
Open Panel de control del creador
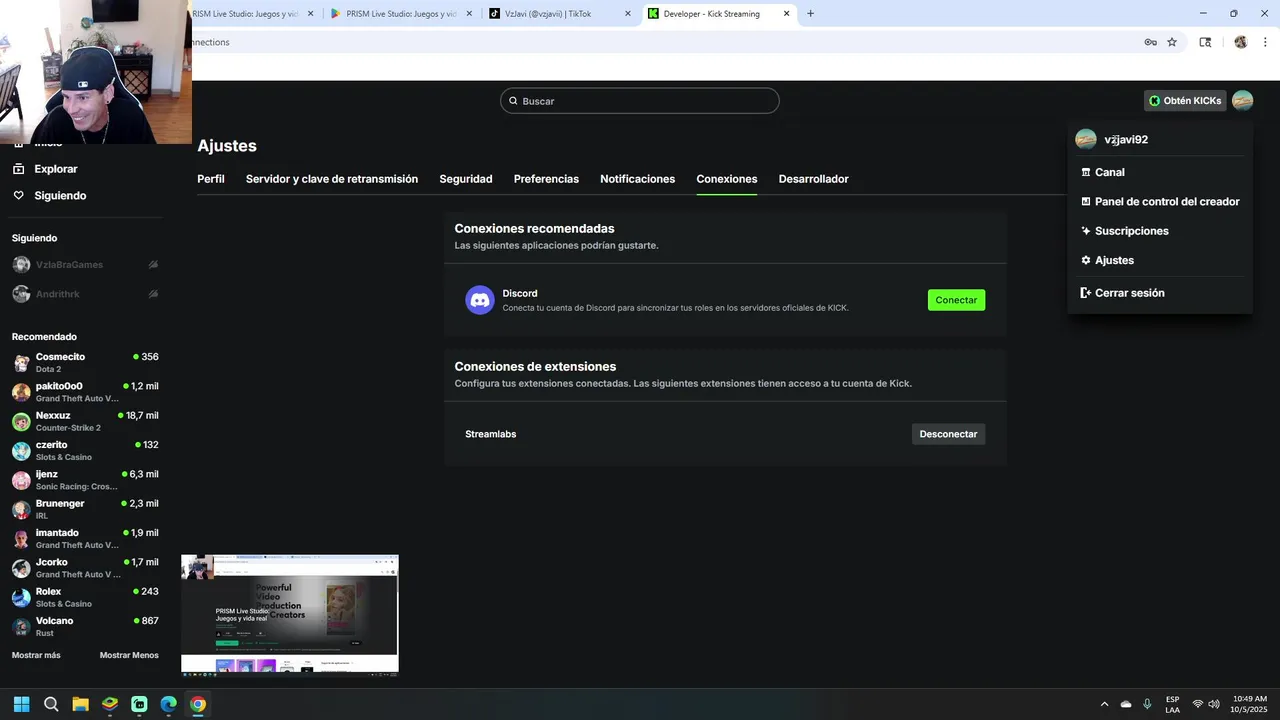[1160, 201]
